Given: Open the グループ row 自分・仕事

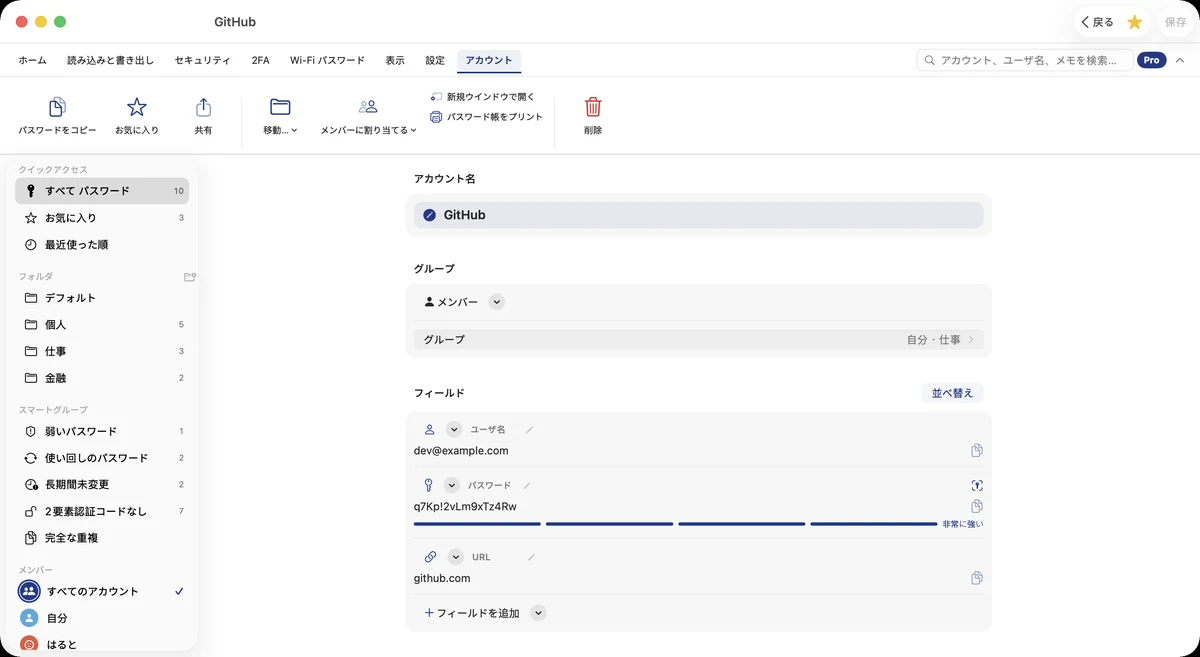Looking at the screenshot, I should coord(698,340).
